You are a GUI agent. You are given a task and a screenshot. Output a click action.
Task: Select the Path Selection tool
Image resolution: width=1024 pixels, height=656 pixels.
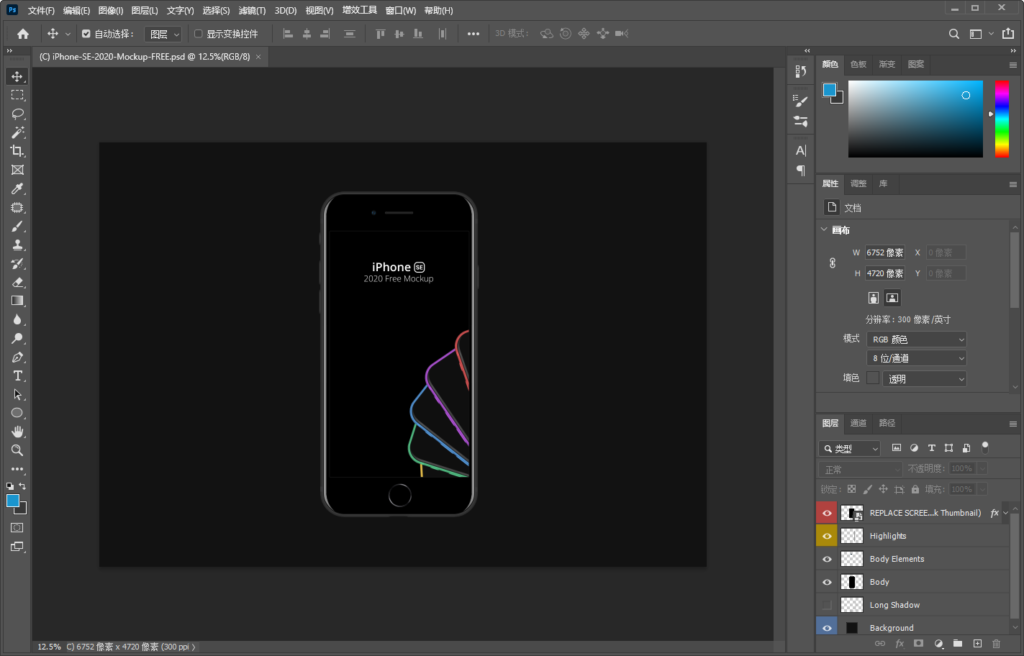[x=17, y=395]
